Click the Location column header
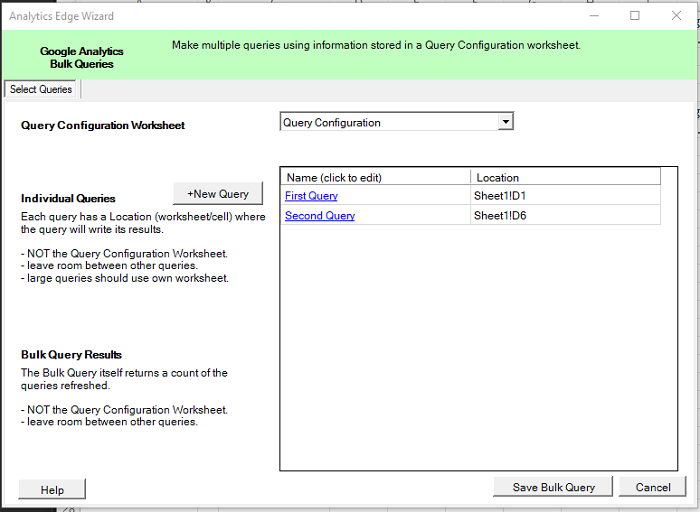 pos(565,177)
